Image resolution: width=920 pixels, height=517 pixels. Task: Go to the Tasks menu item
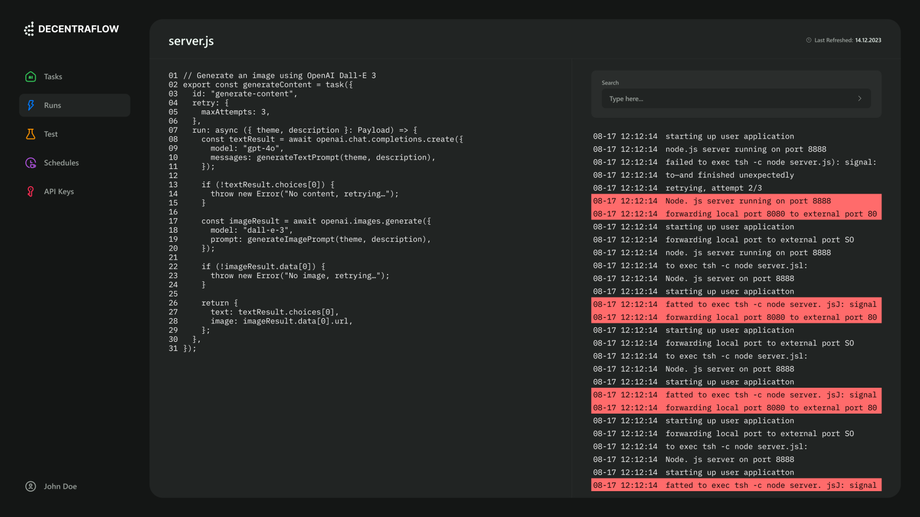[53, 77]
